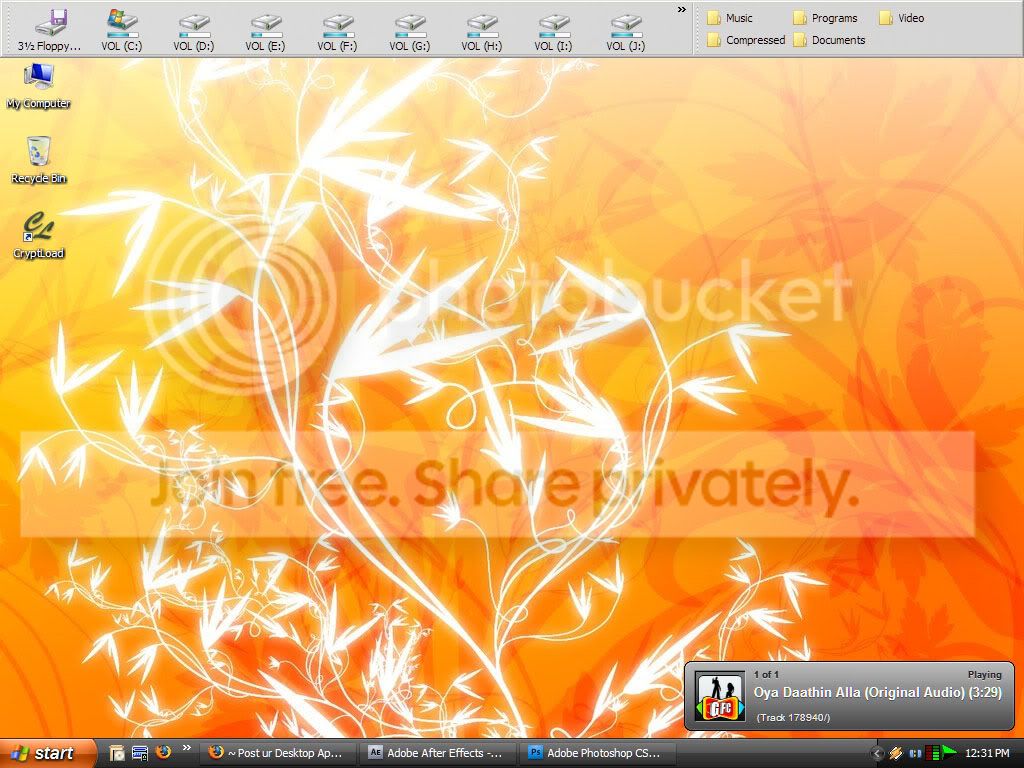Open the VOL (I:) drive
Image resolution: width=1024 pixels, height=768 pixels.
554,29
